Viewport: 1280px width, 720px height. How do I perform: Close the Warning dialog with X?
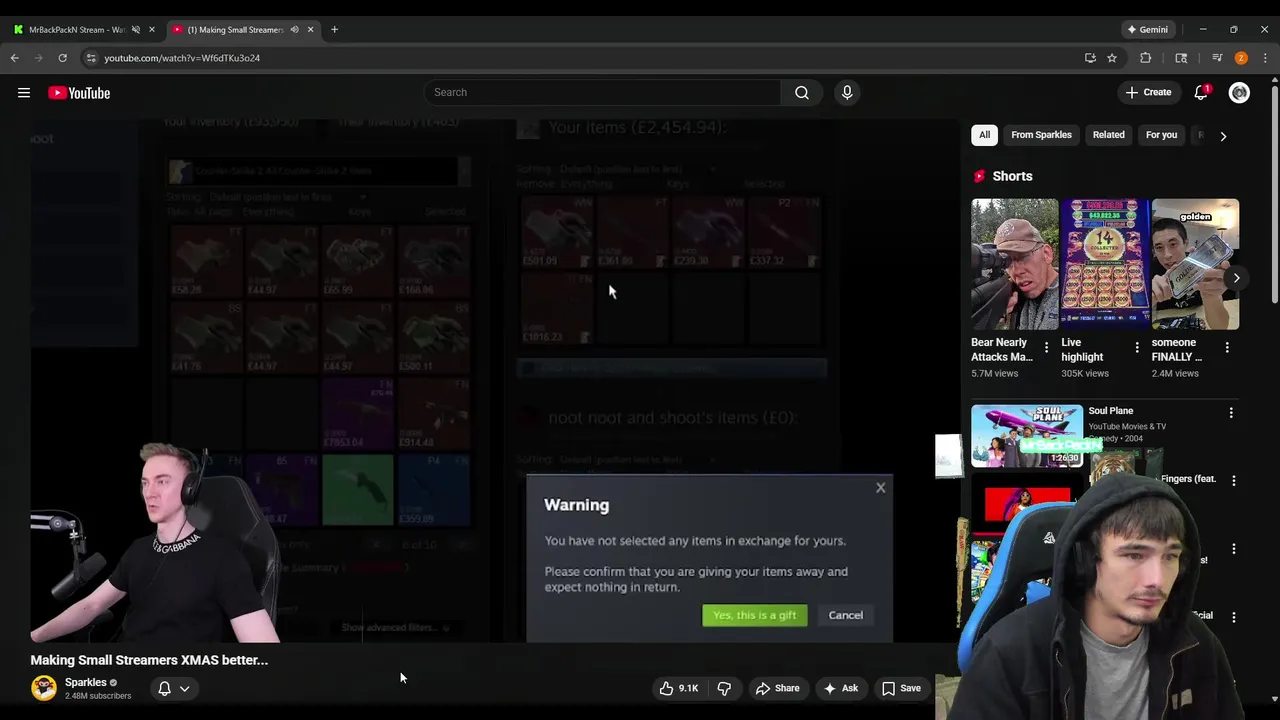[x=881, y=488]
